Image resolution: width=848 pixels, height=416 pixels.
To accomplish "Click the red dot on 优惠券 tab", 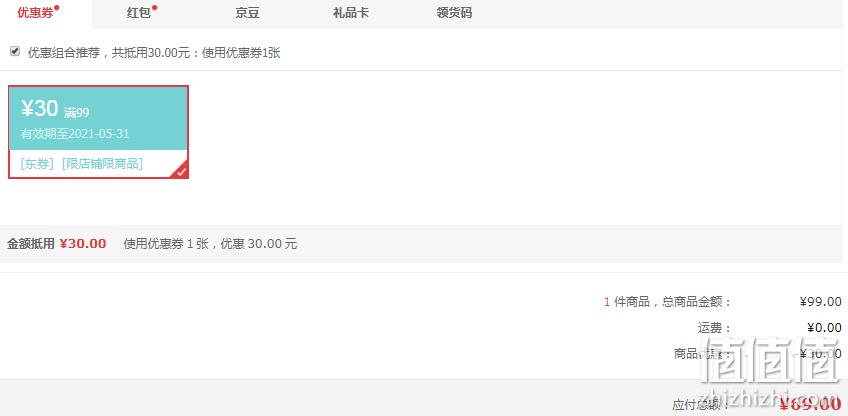I will pos(57,8).
